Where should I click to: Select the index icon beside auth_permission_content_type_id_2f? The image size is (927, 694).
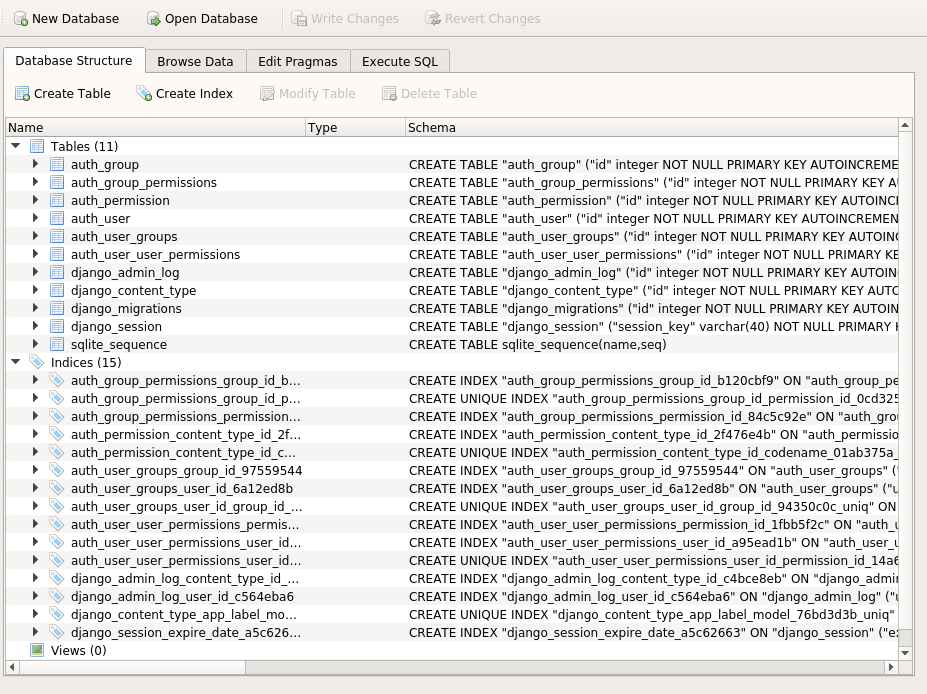(x=57, y=434)
